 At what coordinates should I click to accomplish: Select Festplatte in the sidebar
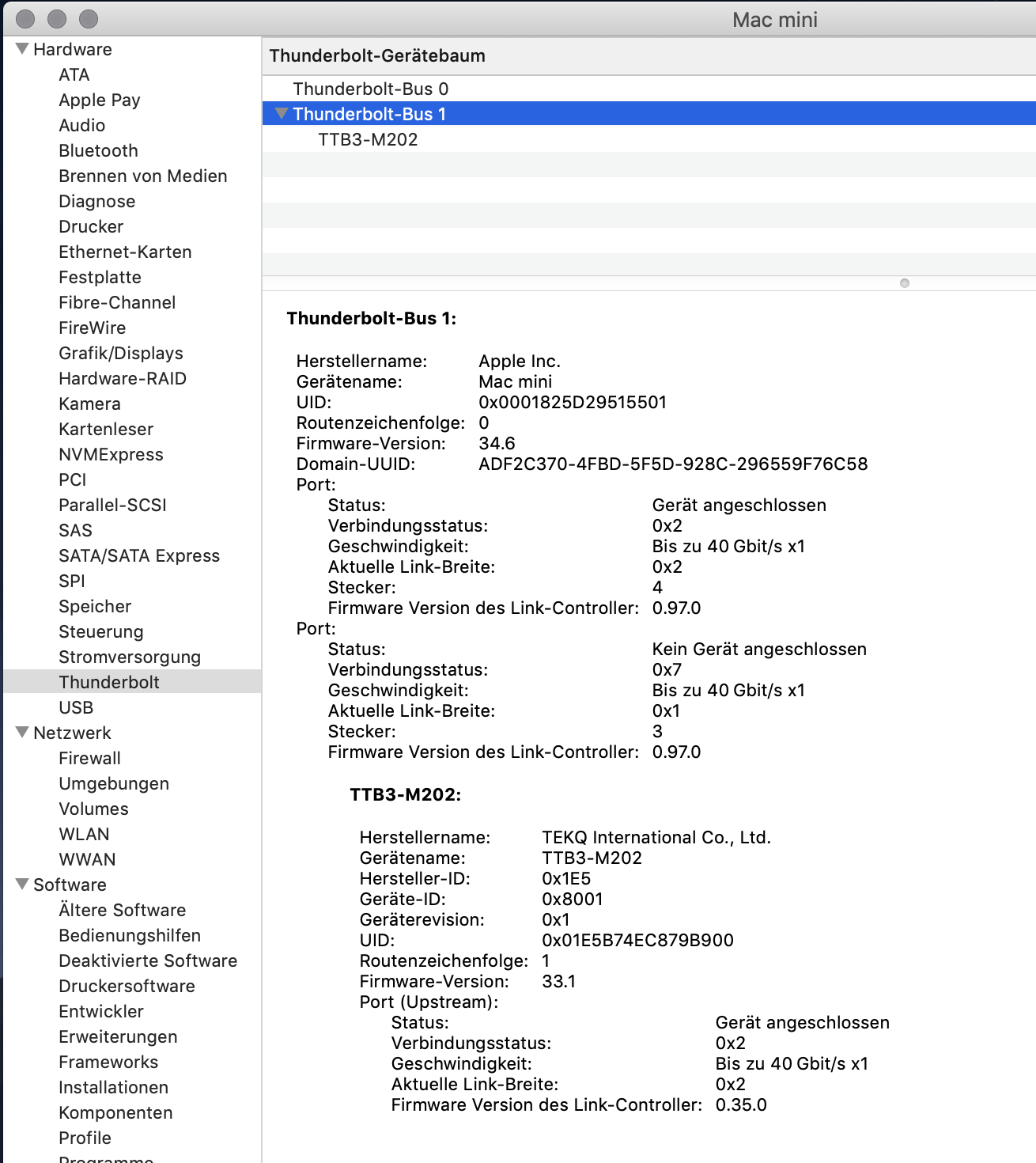[x=100, y=277]
